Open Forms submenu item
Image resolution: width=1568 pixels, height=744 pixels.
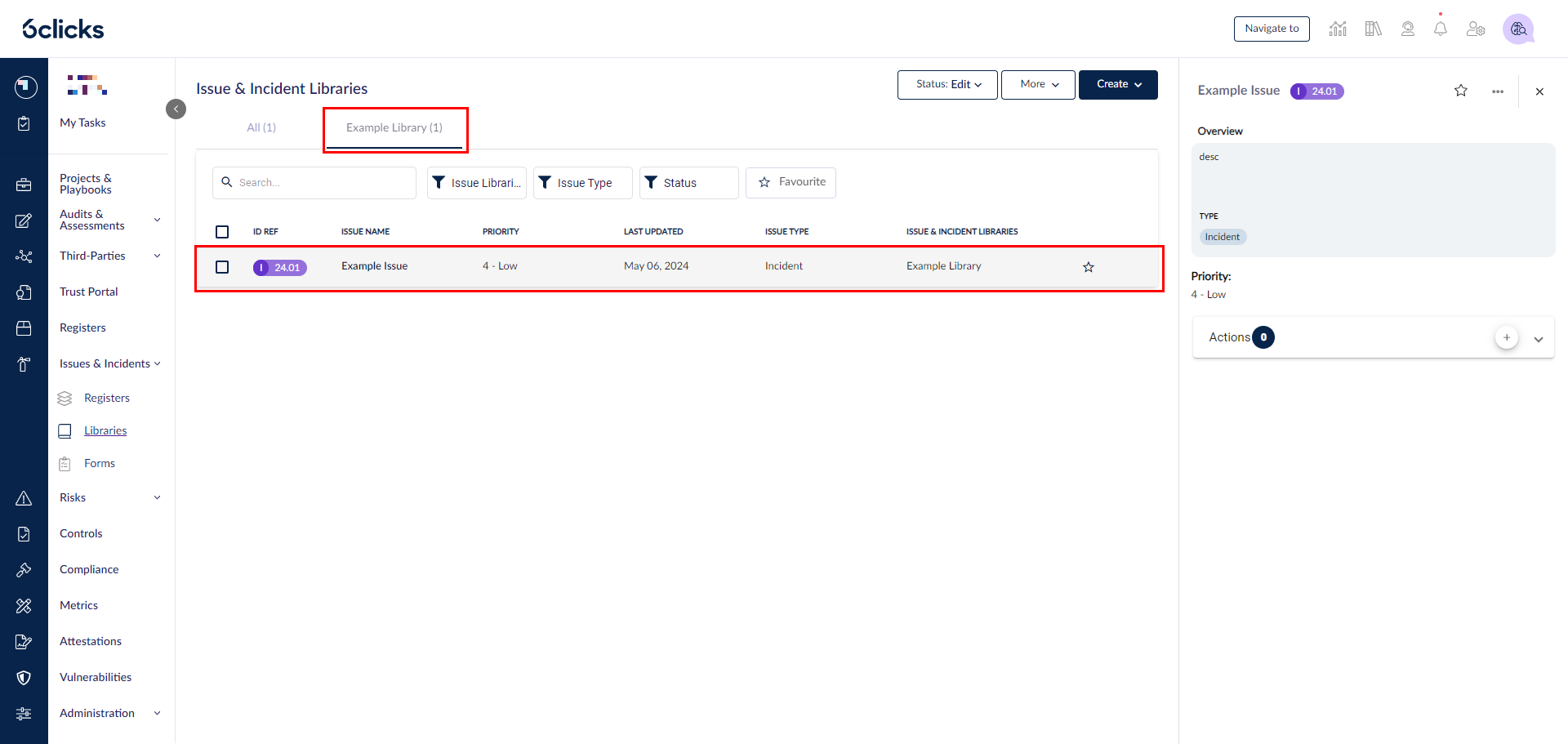click(x=100, y=463)
